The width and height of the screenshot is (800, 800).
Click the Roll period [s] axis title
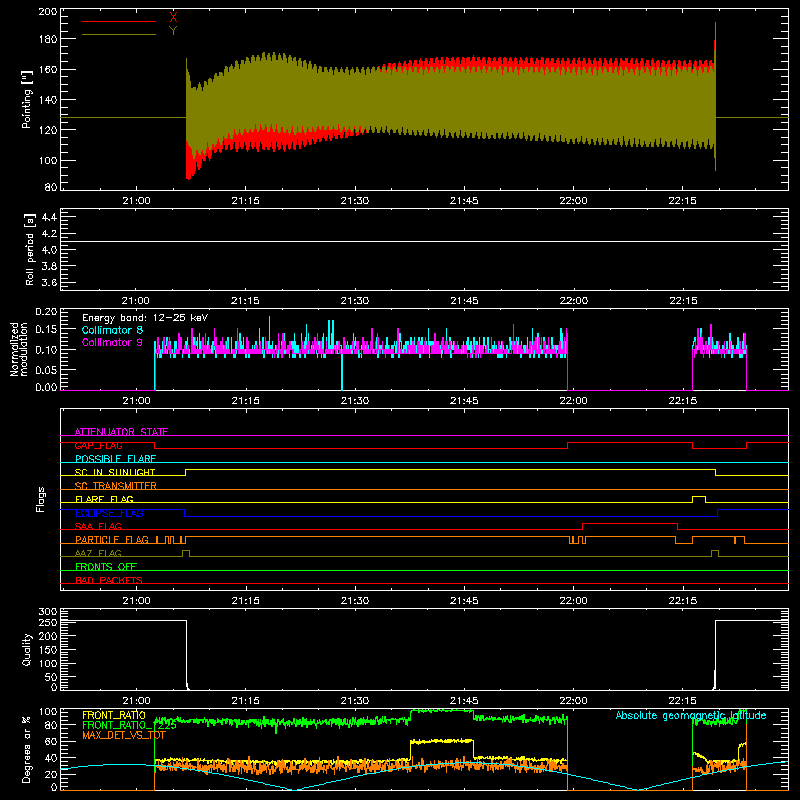(x=29, y=249)
